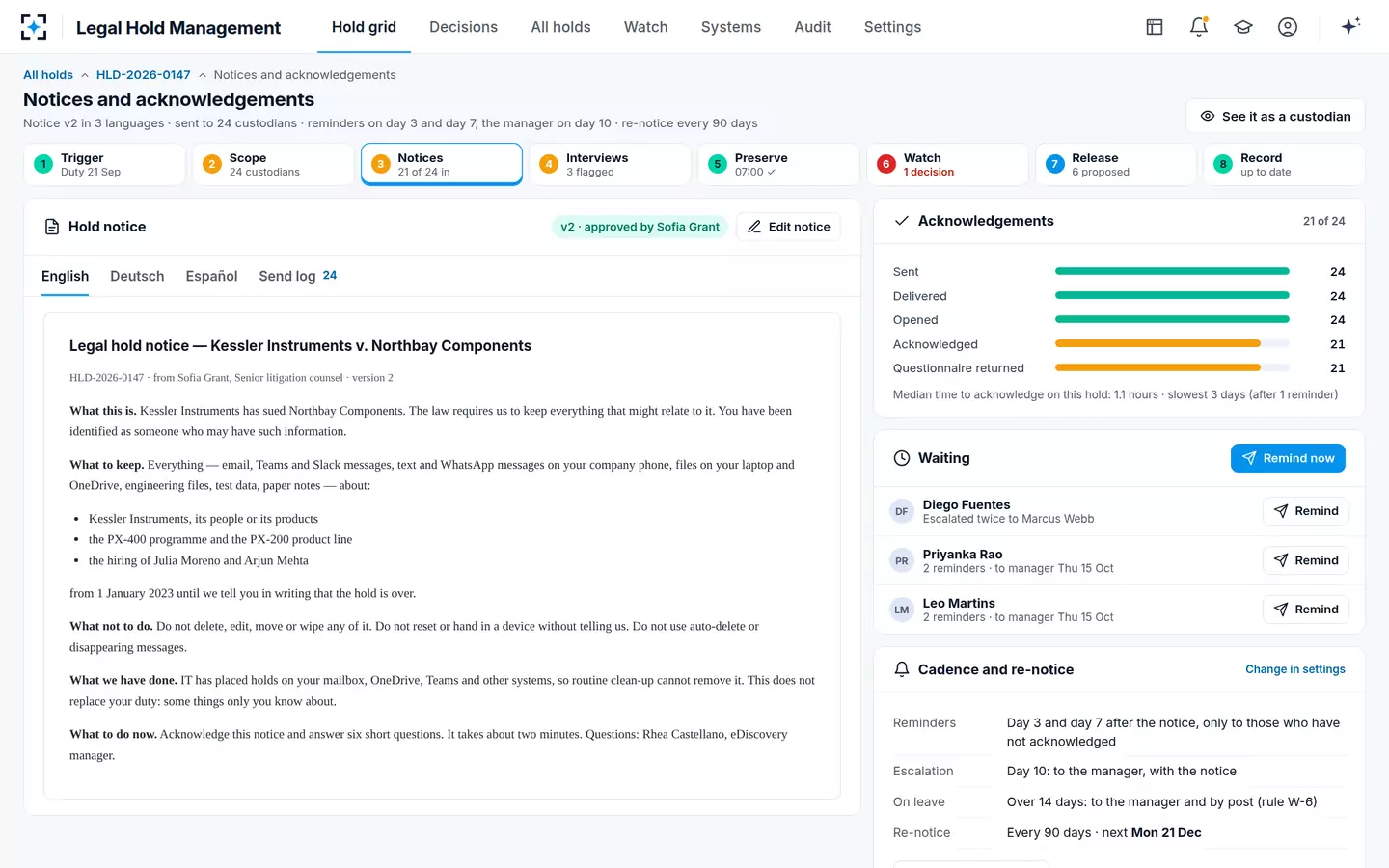Image resolution: width=1389 pixels, height=868 pixels.
Task: Click HLD-2026-0147 breadcrumb link
Action: pyautogui.click(x=143, y=75)
